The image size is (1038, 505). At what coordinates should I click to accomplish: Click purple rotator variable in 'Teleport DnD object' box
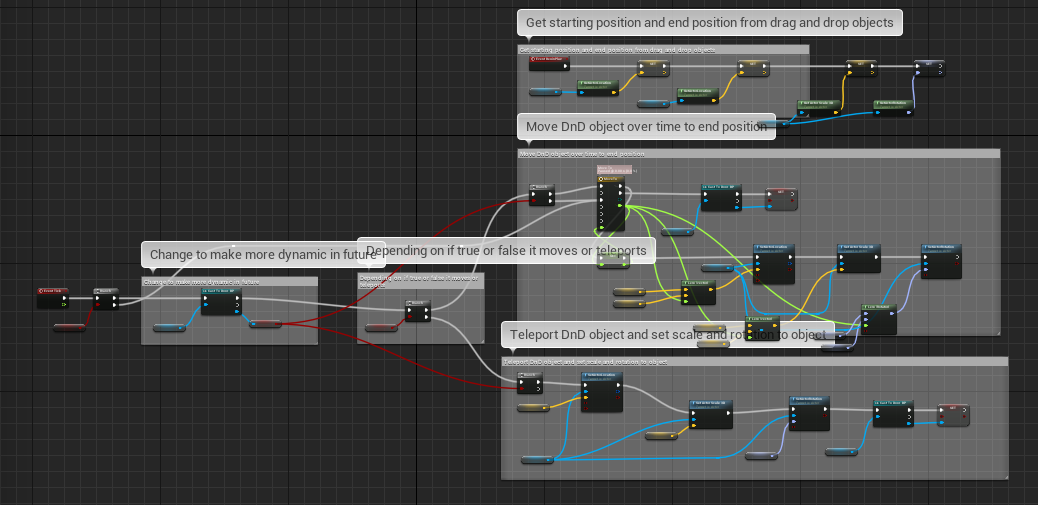point(761,455)
